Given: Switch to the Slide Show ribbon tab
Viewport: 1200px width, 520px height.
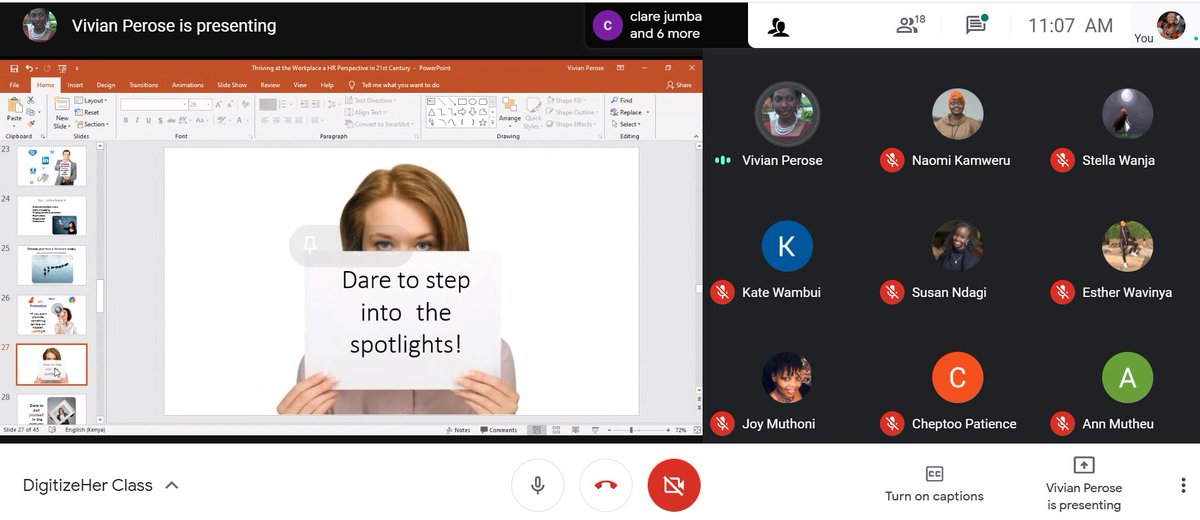Looking at the screenshot, I should click(232, 85).
